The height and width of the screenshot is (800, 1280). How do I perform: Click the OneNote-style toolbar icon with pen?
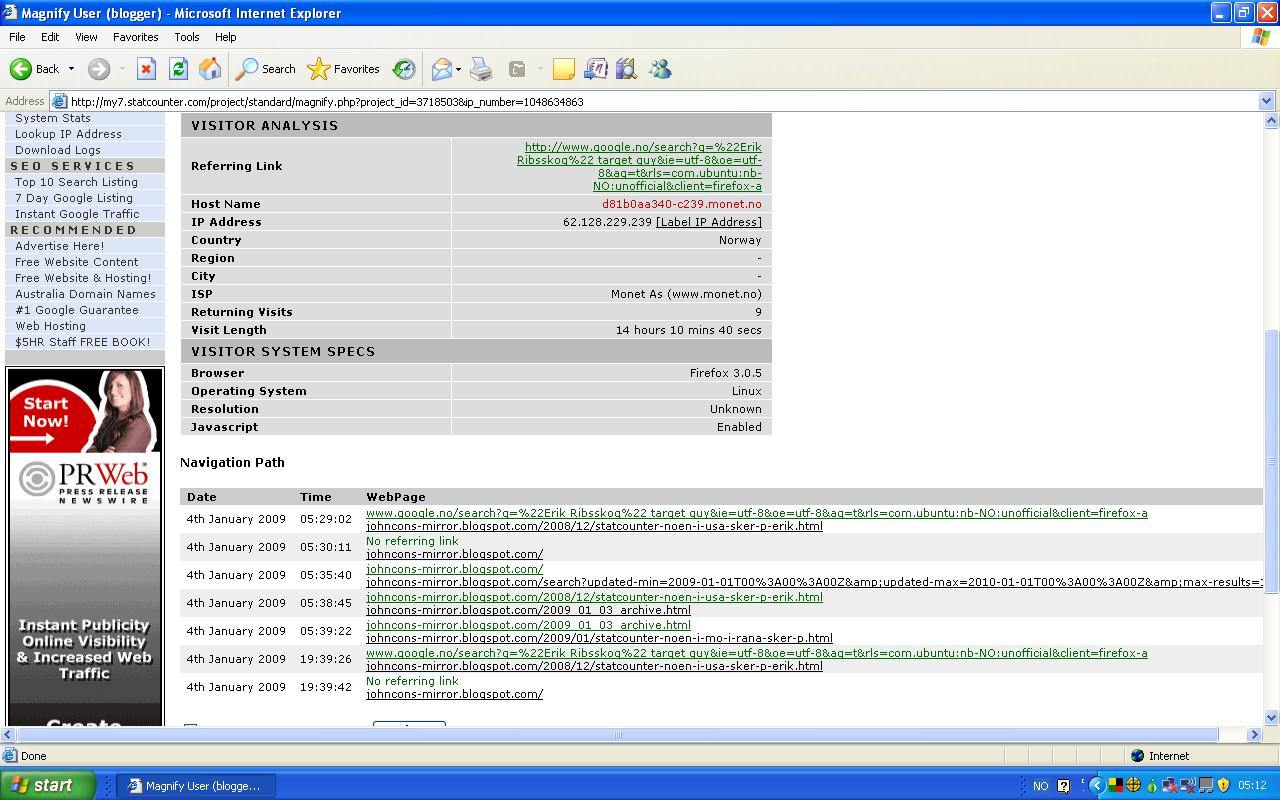coord(596,69)
